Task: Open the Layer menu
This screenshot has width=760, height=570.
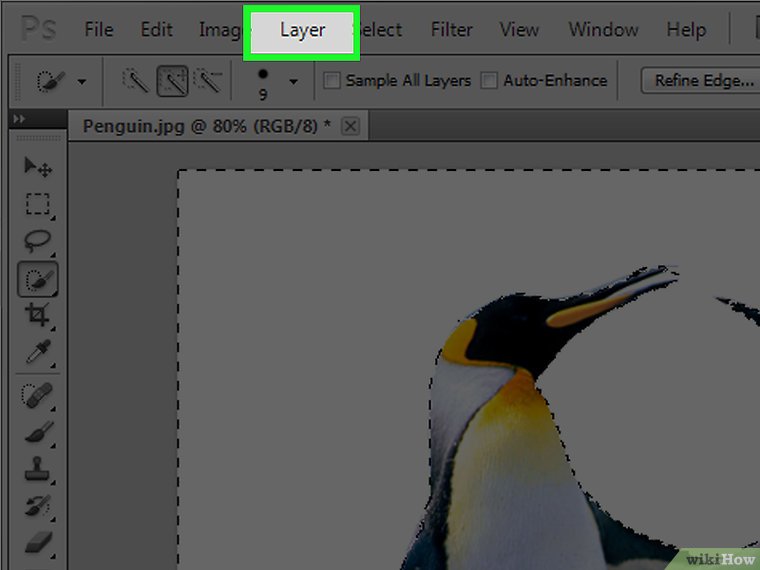Action: (x=301, y=32)
